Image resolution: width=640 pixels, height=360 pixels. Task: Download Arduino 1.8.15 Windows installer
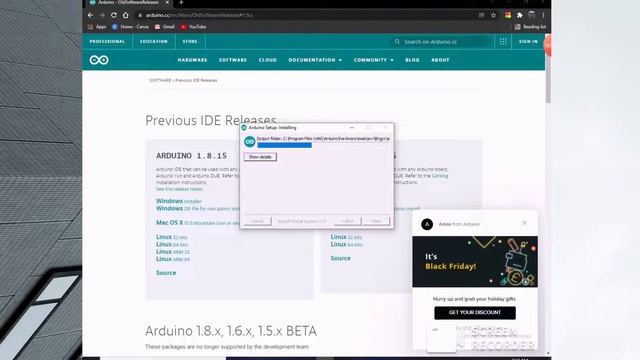(179, 201)
